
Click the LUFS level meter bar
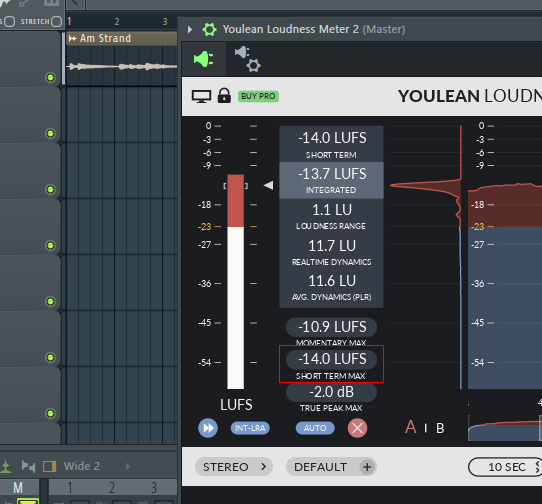pyautogui.click(x=235, y=282)
